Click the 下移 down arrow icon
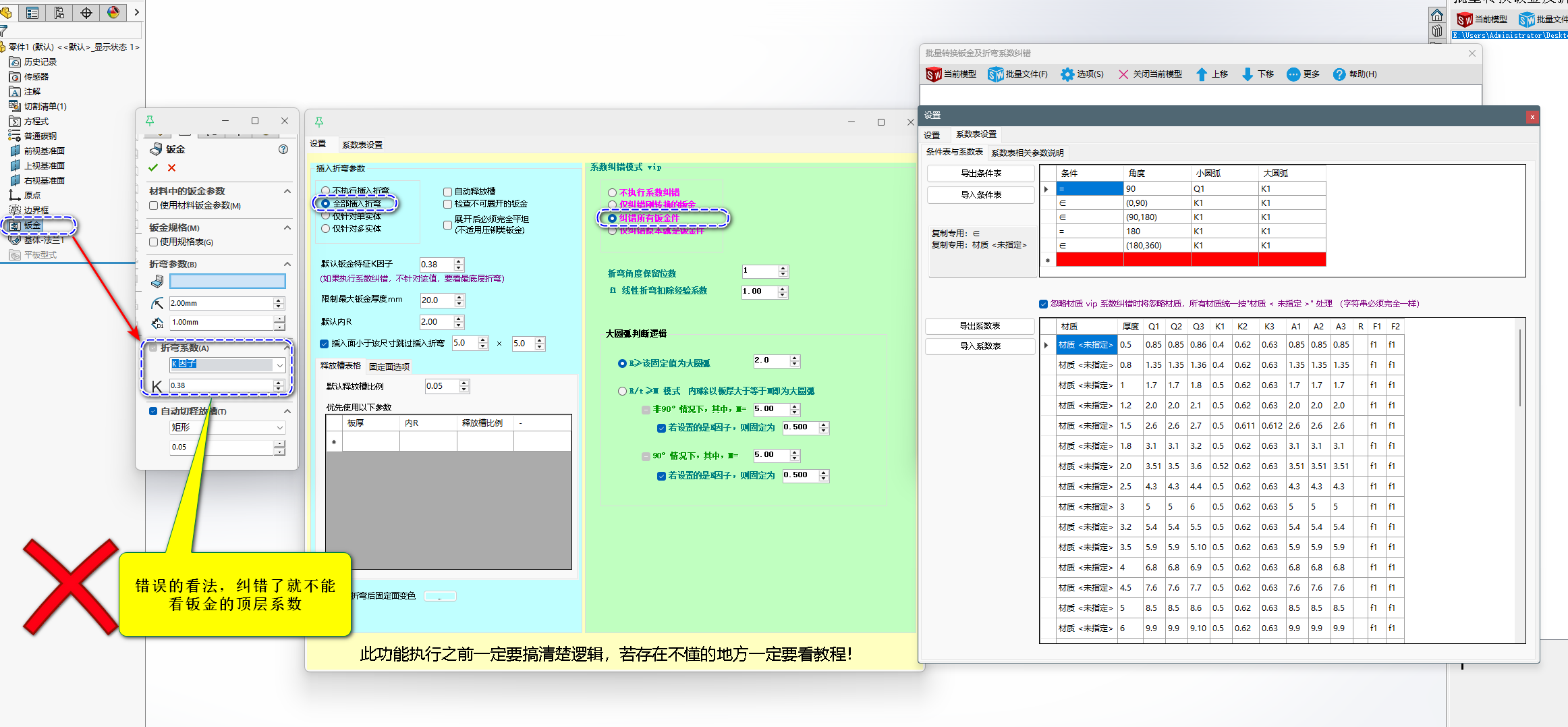This screenshot has width=1568, height=727. [1247, 74]
